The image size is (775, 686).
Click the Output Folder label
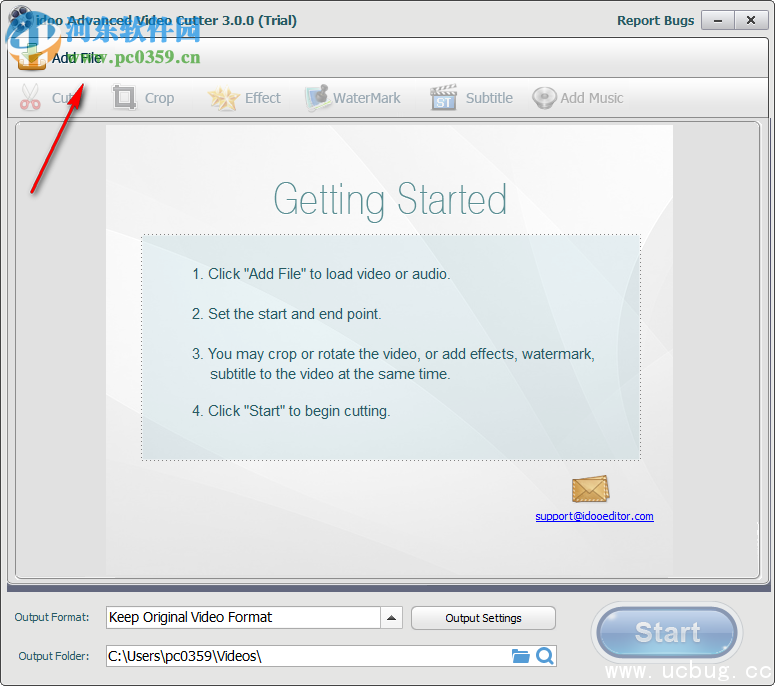54,656
